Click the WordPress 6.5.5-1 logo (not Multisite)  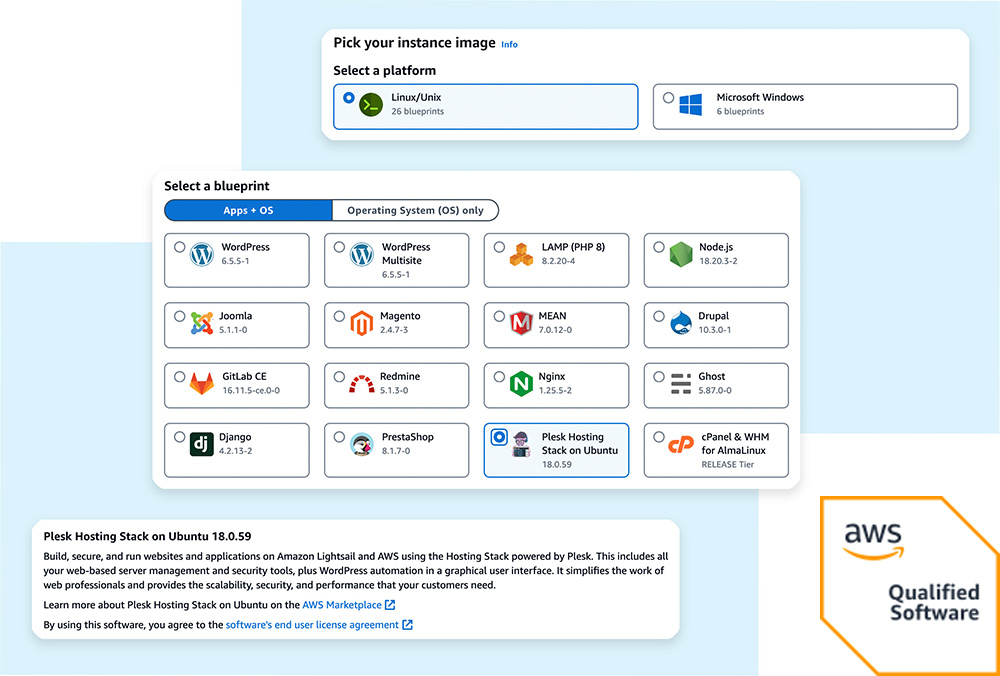(202, 254)
